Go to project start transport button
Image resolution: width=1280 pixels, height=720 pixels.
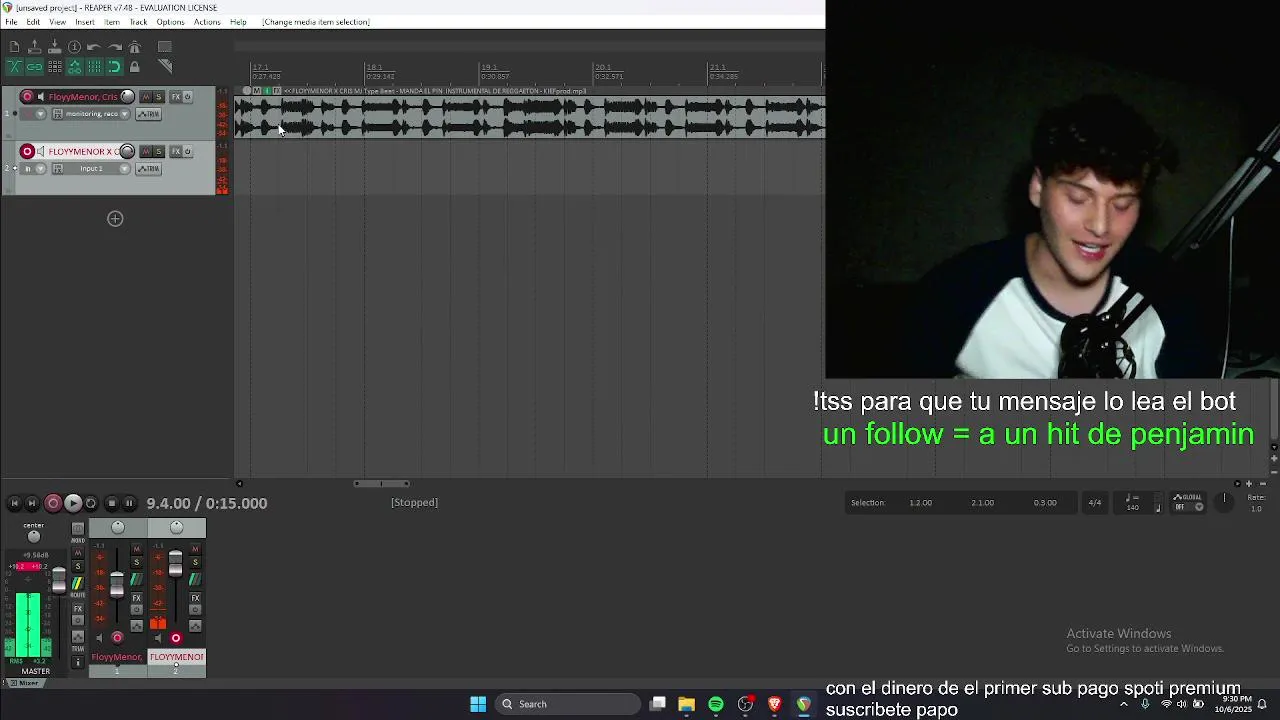pos(14,503)
